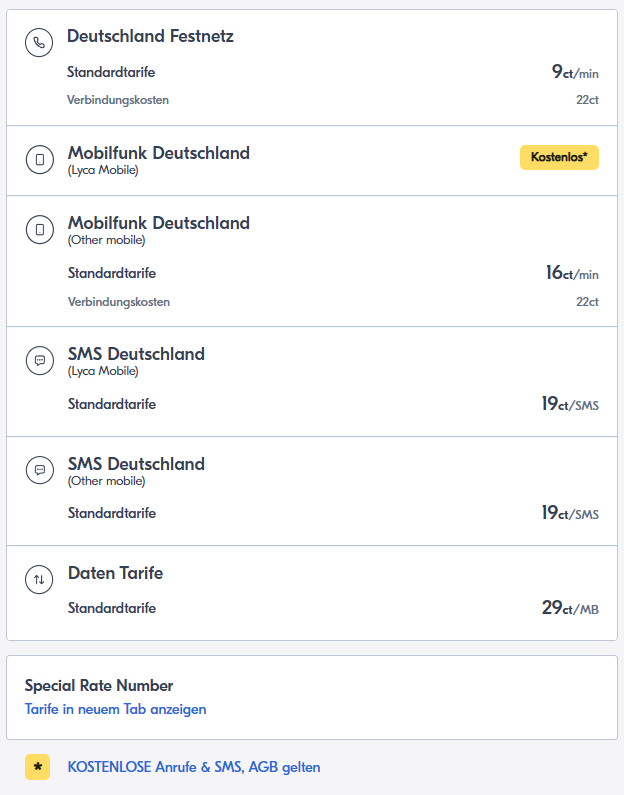Click the Deutschland Festnetz heading
Viewport: 624px width, 795px height.
(x=150, y=37)
